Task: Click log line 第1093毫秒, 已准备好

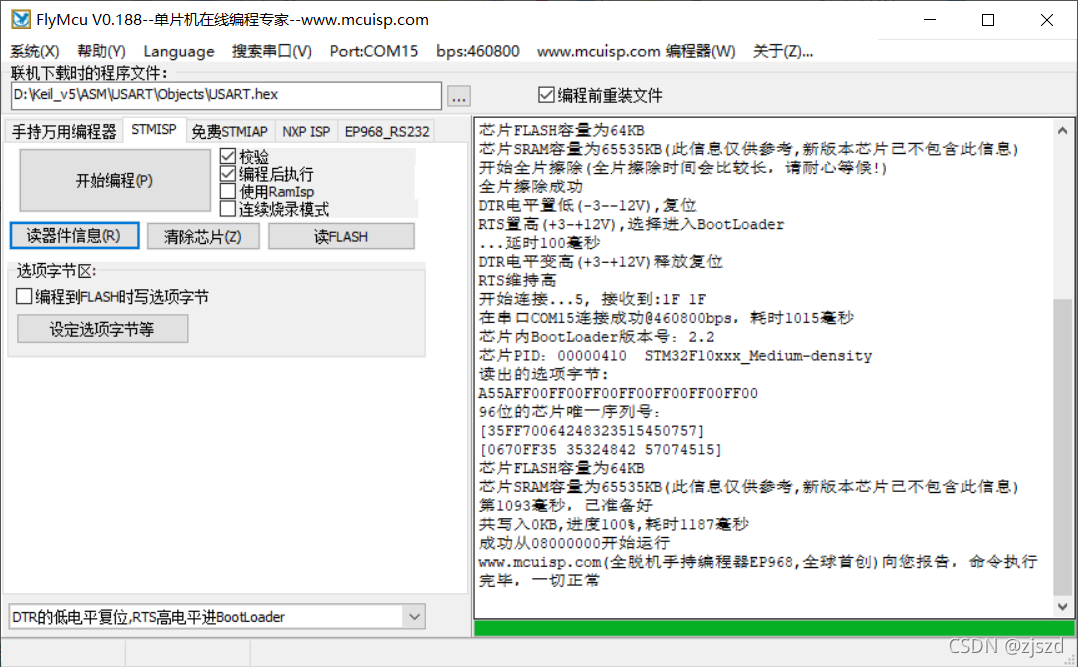Action: click(566, 505)
